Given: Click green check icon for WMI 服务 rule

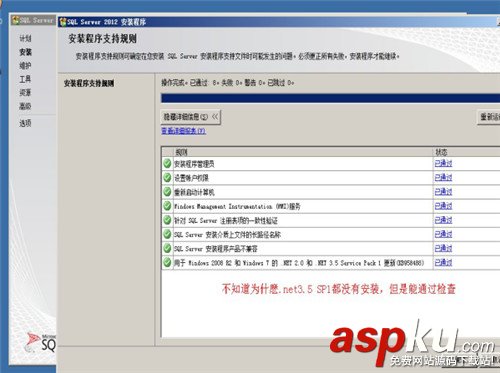Looking at the screenshot, I should pos(167,206).
